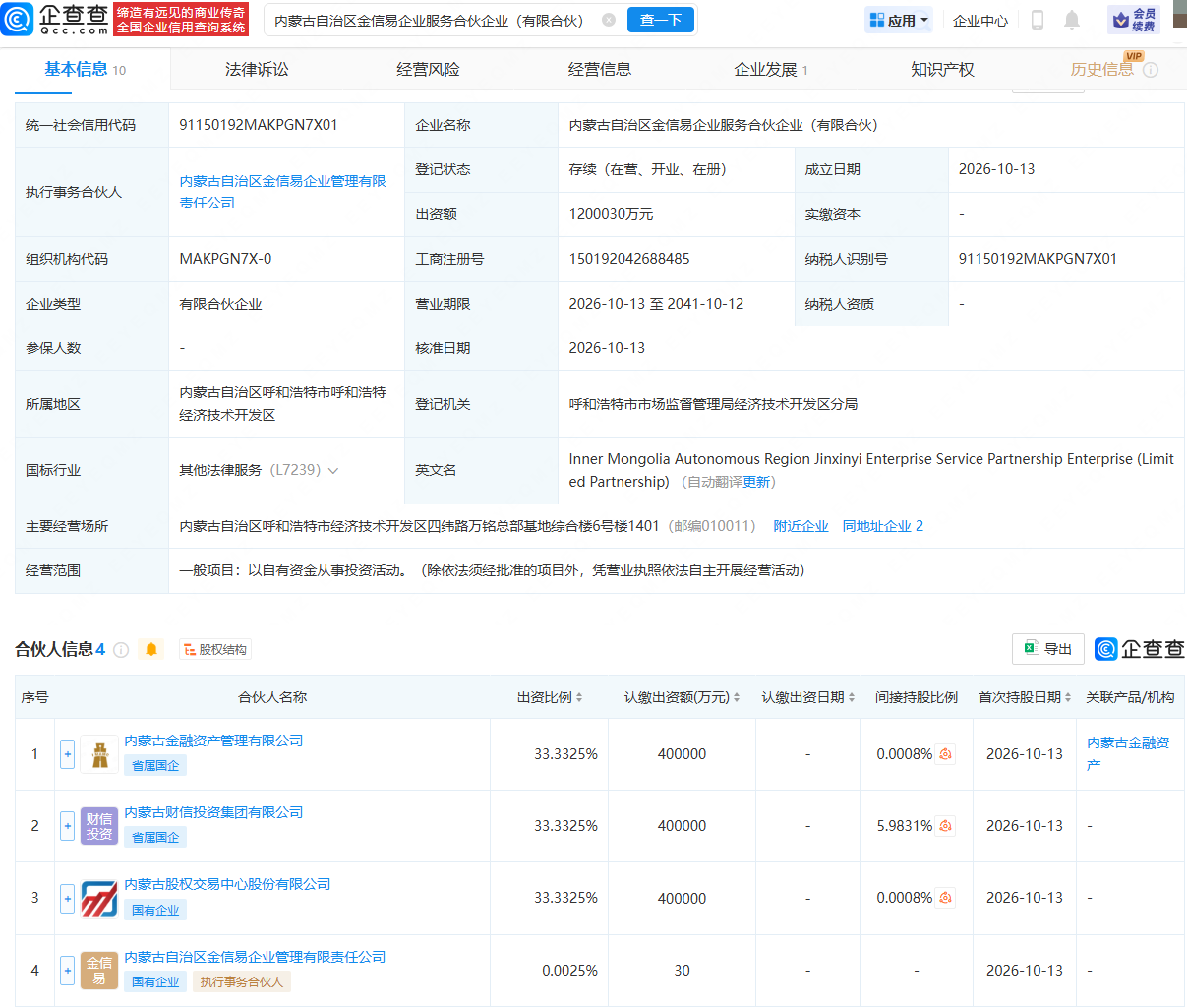Open 附近企业 link
The width and height of the screenshot is (1187, 1008).
[x=801, y=526]
